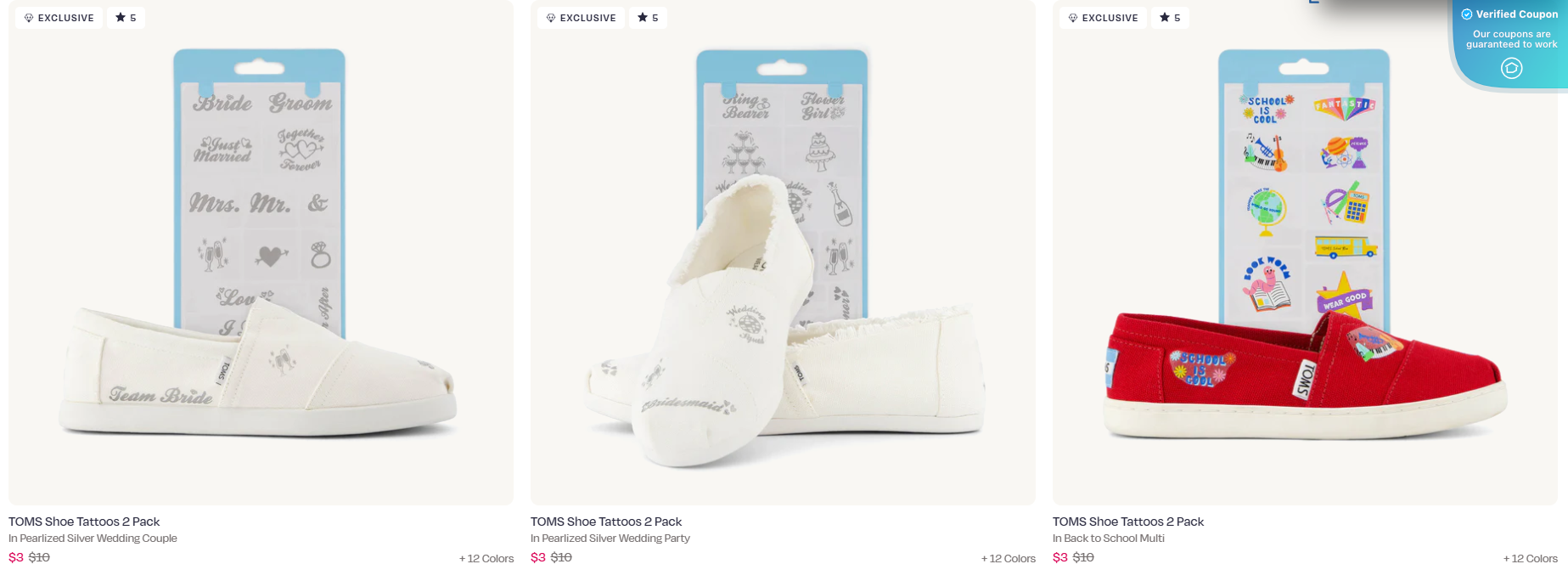Click the tag icon on first EXCLUSIVE badge
The image size is (1568, 581).
[x=28, y=17]
